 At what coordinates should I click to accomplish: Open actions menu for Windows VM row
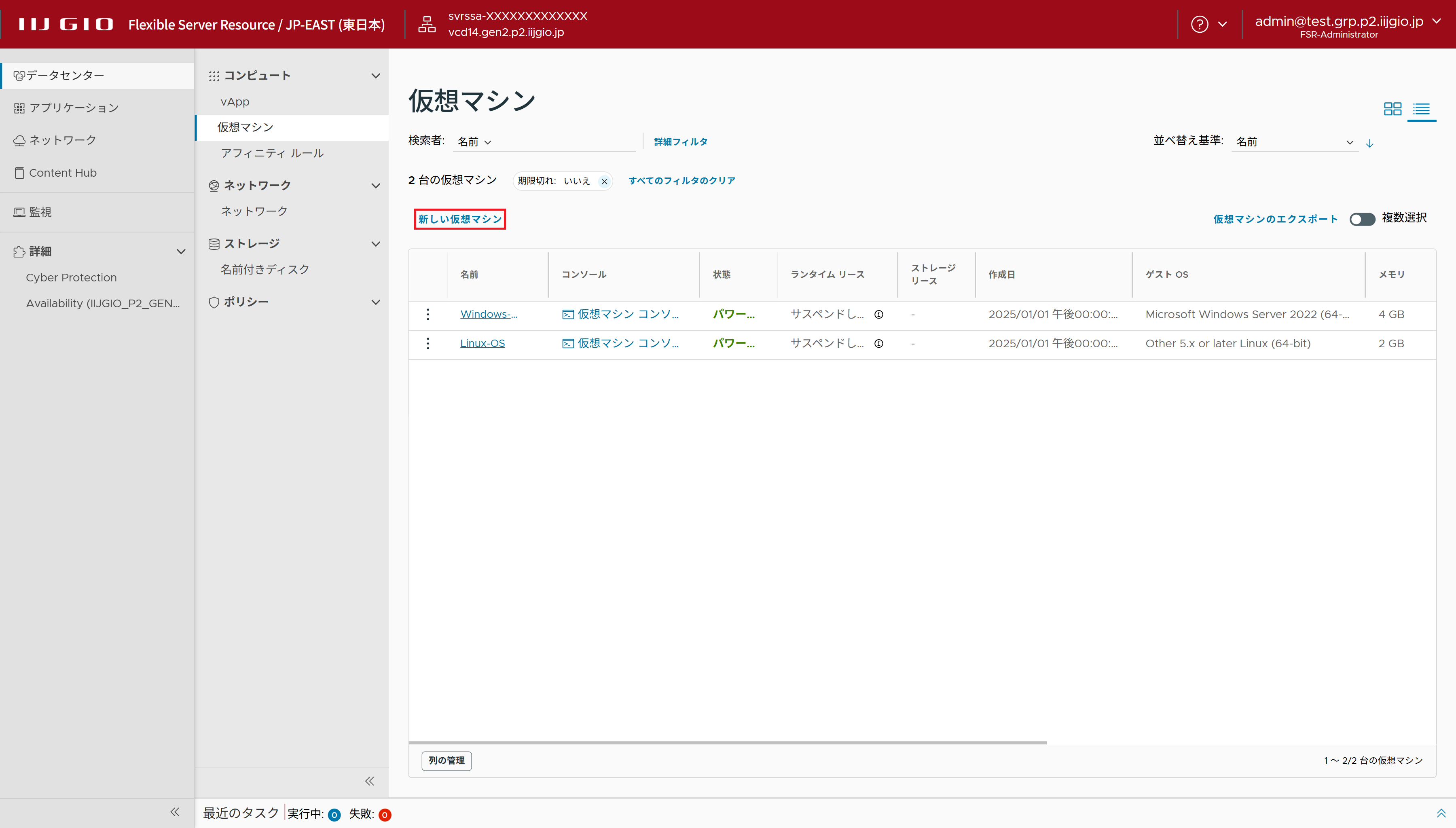(x=428, y=315)
